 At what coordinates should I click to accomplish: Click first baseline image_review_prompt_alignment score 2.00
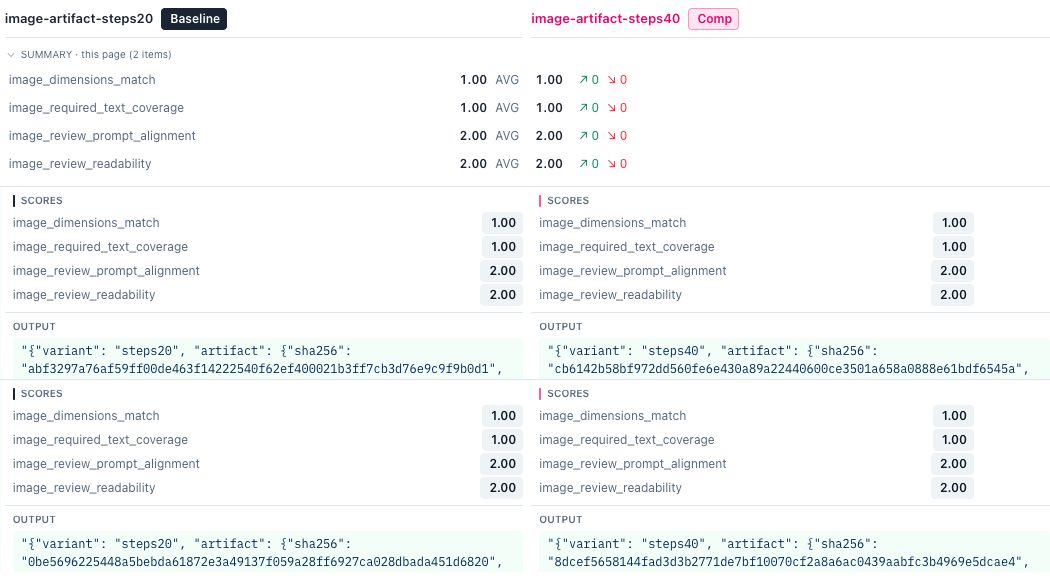pyautogui.click(x=502, y=271)
